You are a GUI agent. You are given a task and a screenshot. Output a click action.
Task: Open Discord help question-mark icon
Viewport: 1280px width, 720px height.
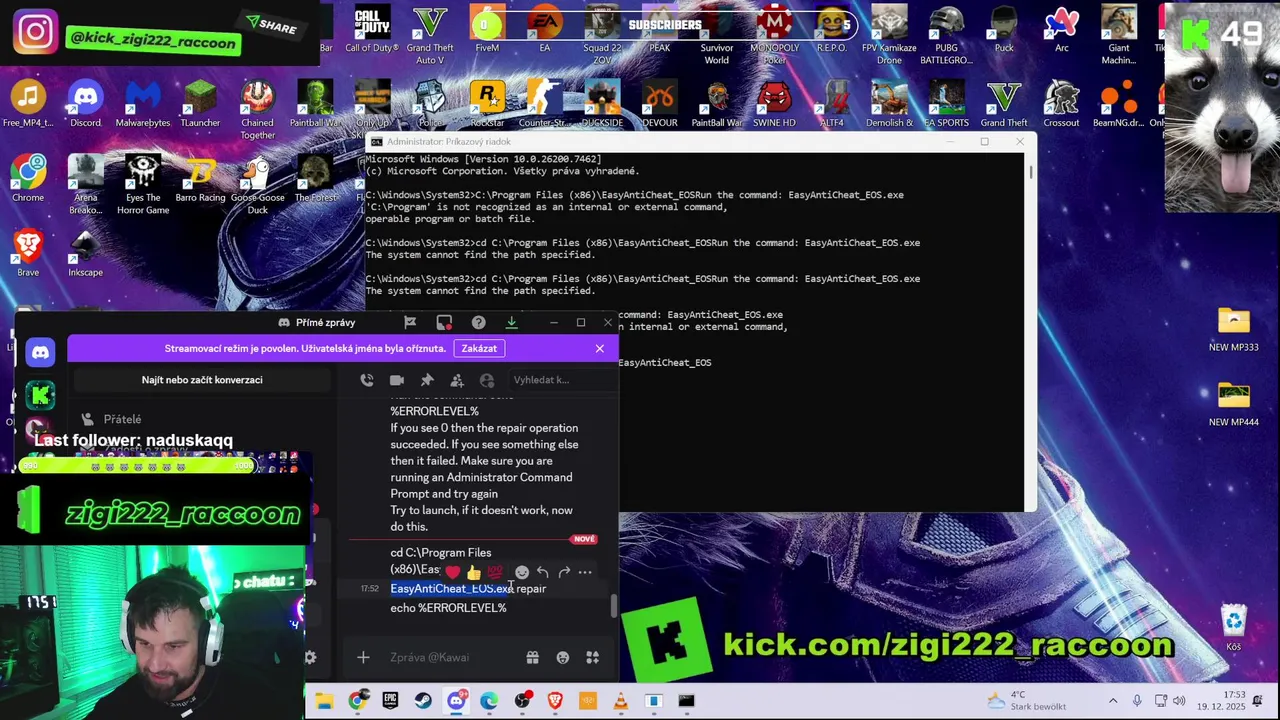(x=478, y=322)
